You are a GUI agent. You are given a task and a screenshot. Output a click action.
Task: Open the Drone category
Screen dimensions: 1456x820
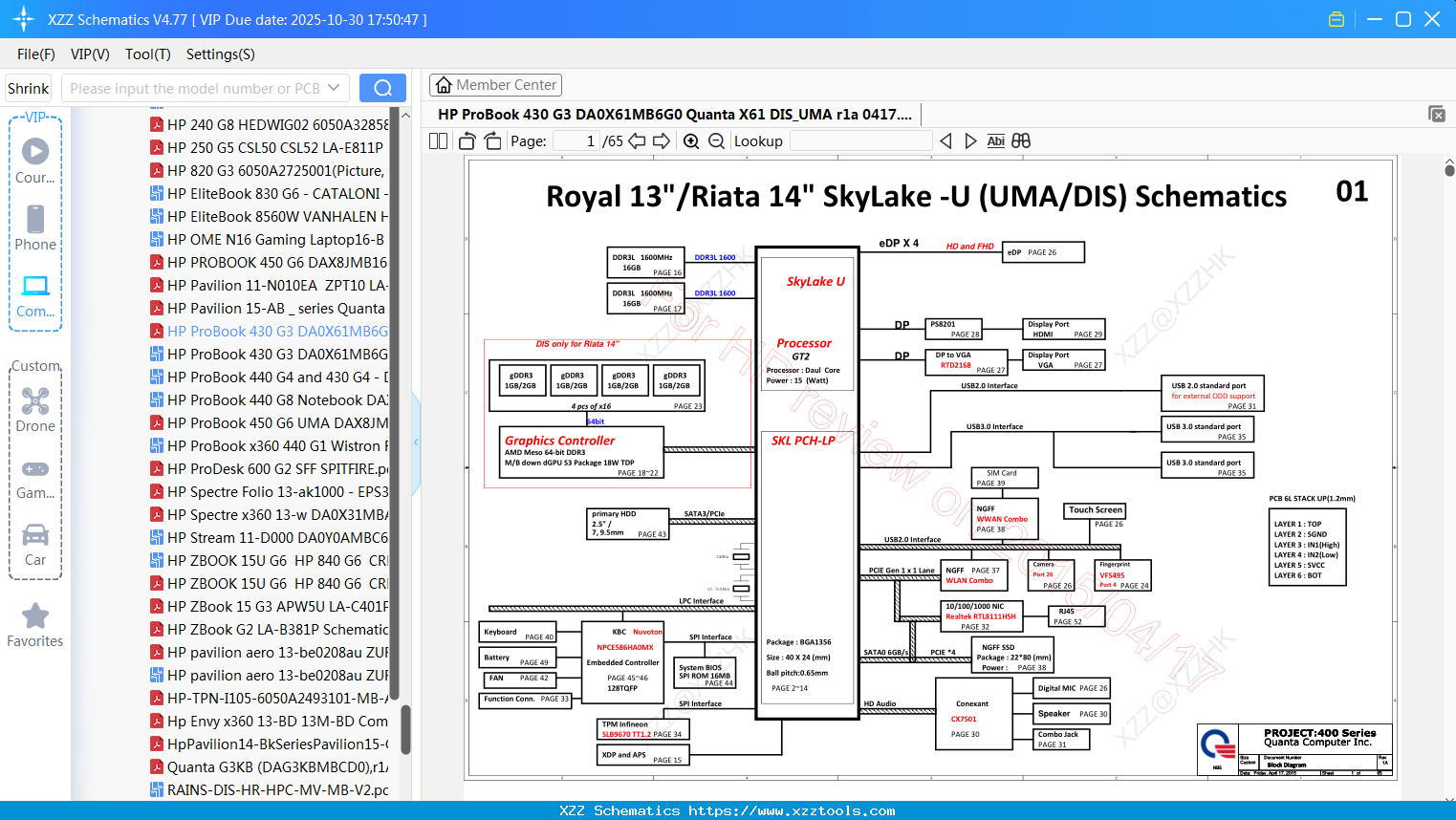(35, 409)
